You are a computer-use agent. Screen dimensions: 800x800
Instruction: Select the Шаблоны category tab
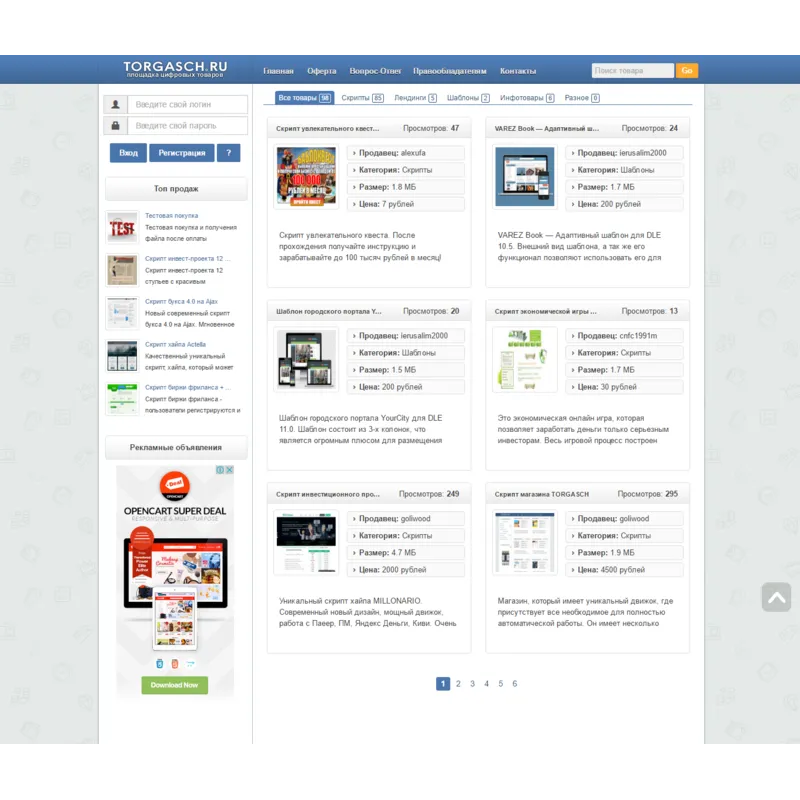(x=467, y=98)
